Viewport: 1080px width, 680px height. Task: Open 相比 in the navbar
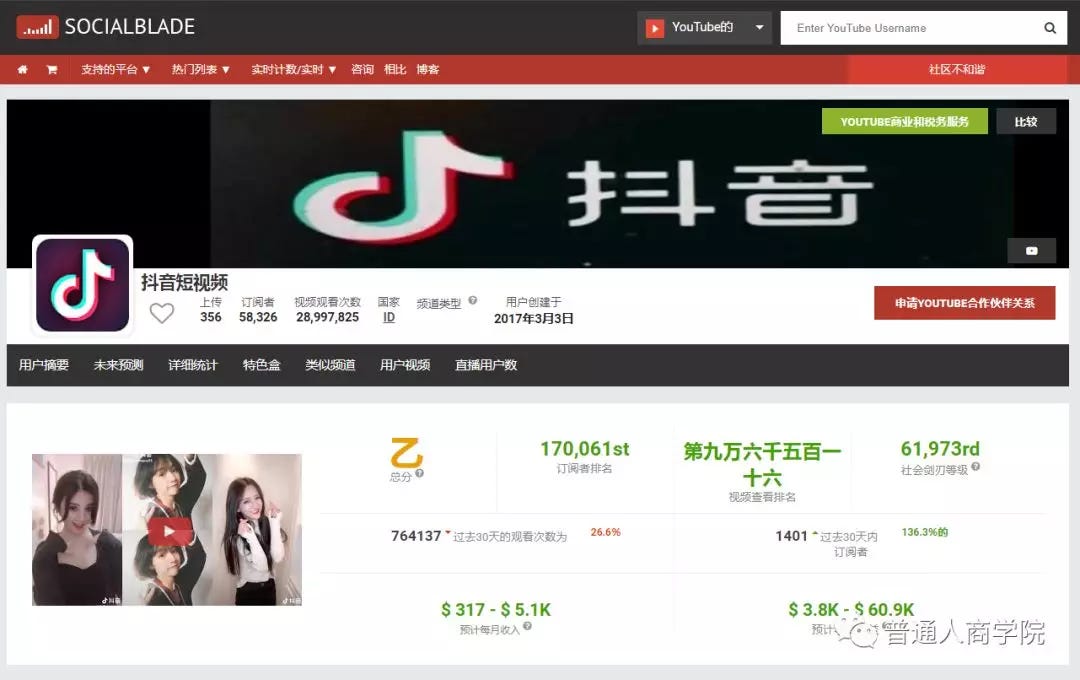[x=395, y=70]
